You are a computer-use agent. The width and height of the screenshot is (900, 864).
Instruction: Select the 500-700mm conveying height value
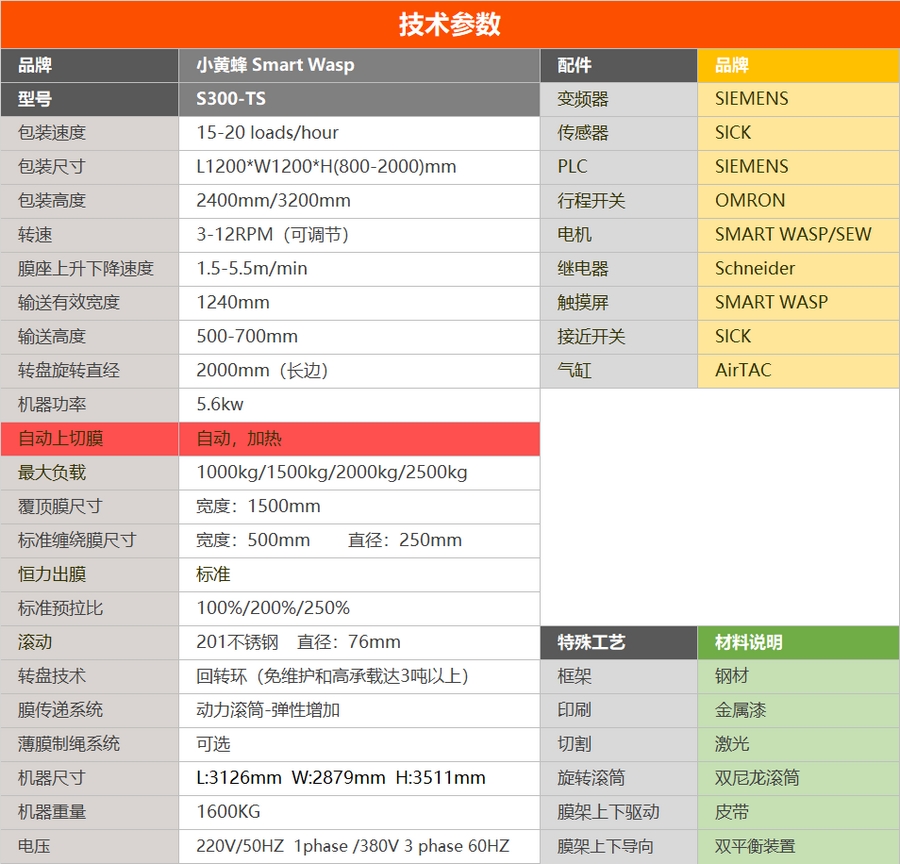pyautogui.click(x=359, y=336)
